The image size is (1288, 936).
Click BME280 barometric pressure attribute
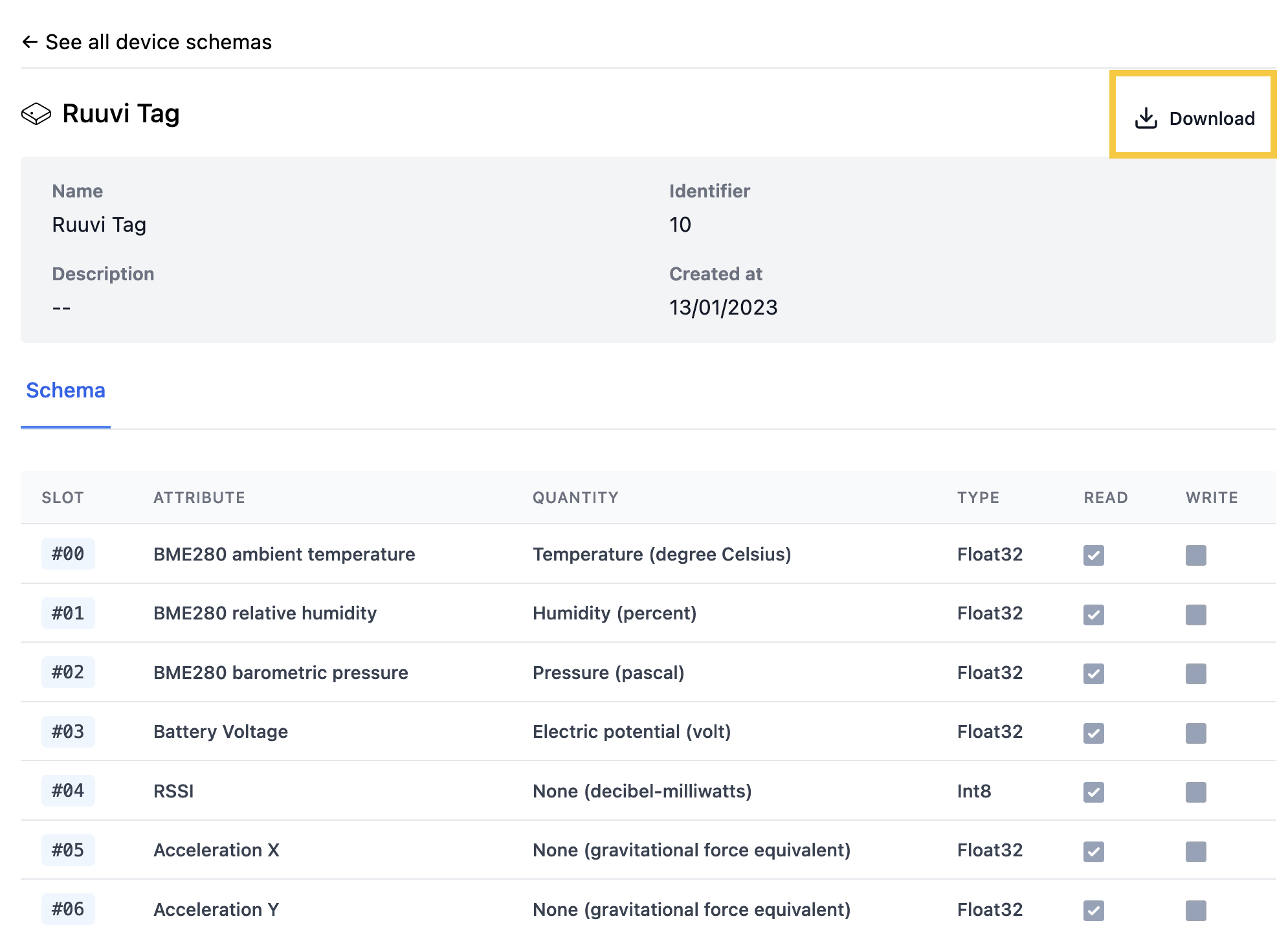(x=281, y=673)
